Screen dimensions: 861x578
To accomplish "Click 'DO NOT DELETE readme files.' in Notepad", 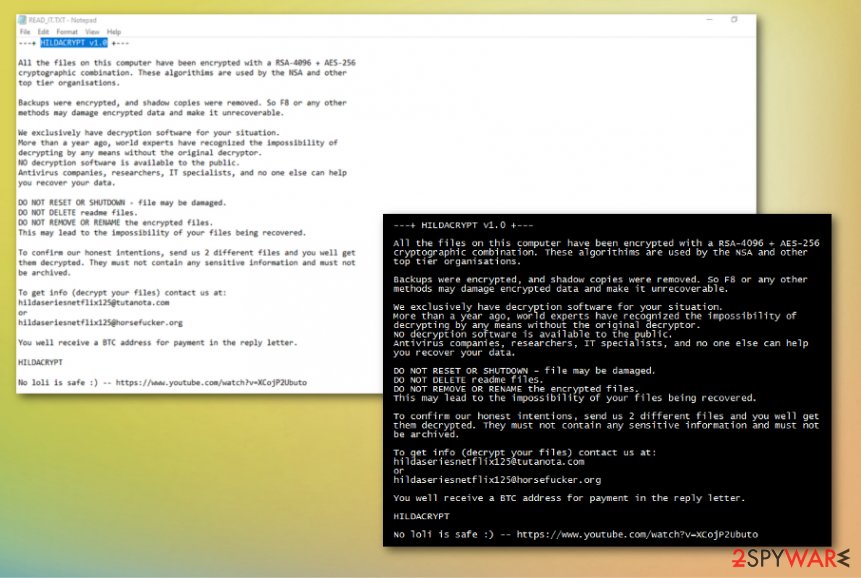I will coord(77,213).
